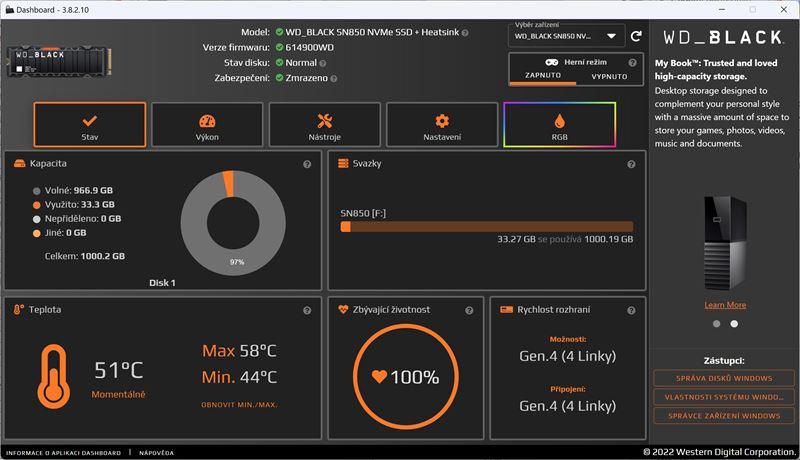Screen dimensions: 800x460
Task: Expand the Výběr zařízení device dropdown
Action: click(x=566, y=36)
